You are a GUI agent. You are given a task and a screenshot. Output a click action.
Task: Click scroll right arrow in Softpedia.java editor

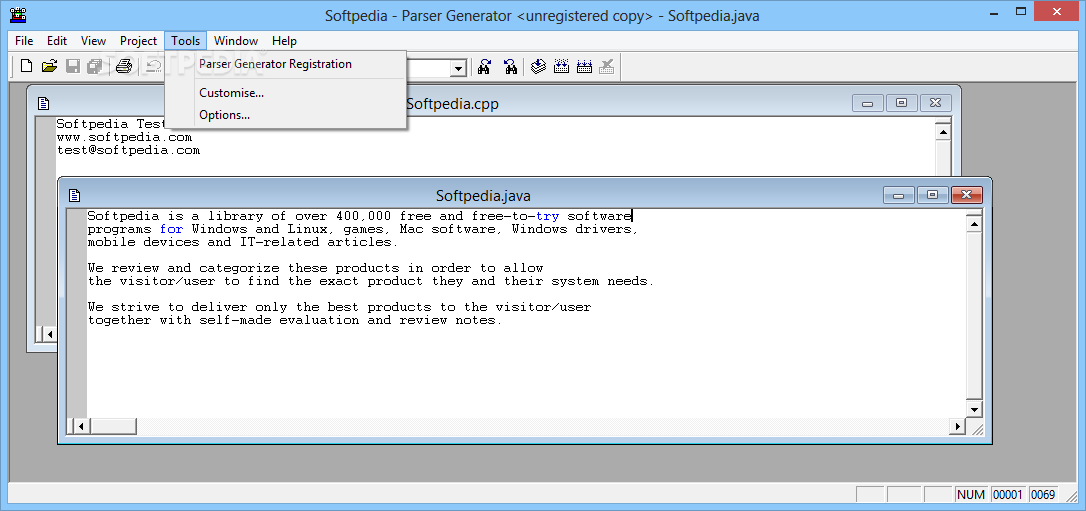coord(958,427)
